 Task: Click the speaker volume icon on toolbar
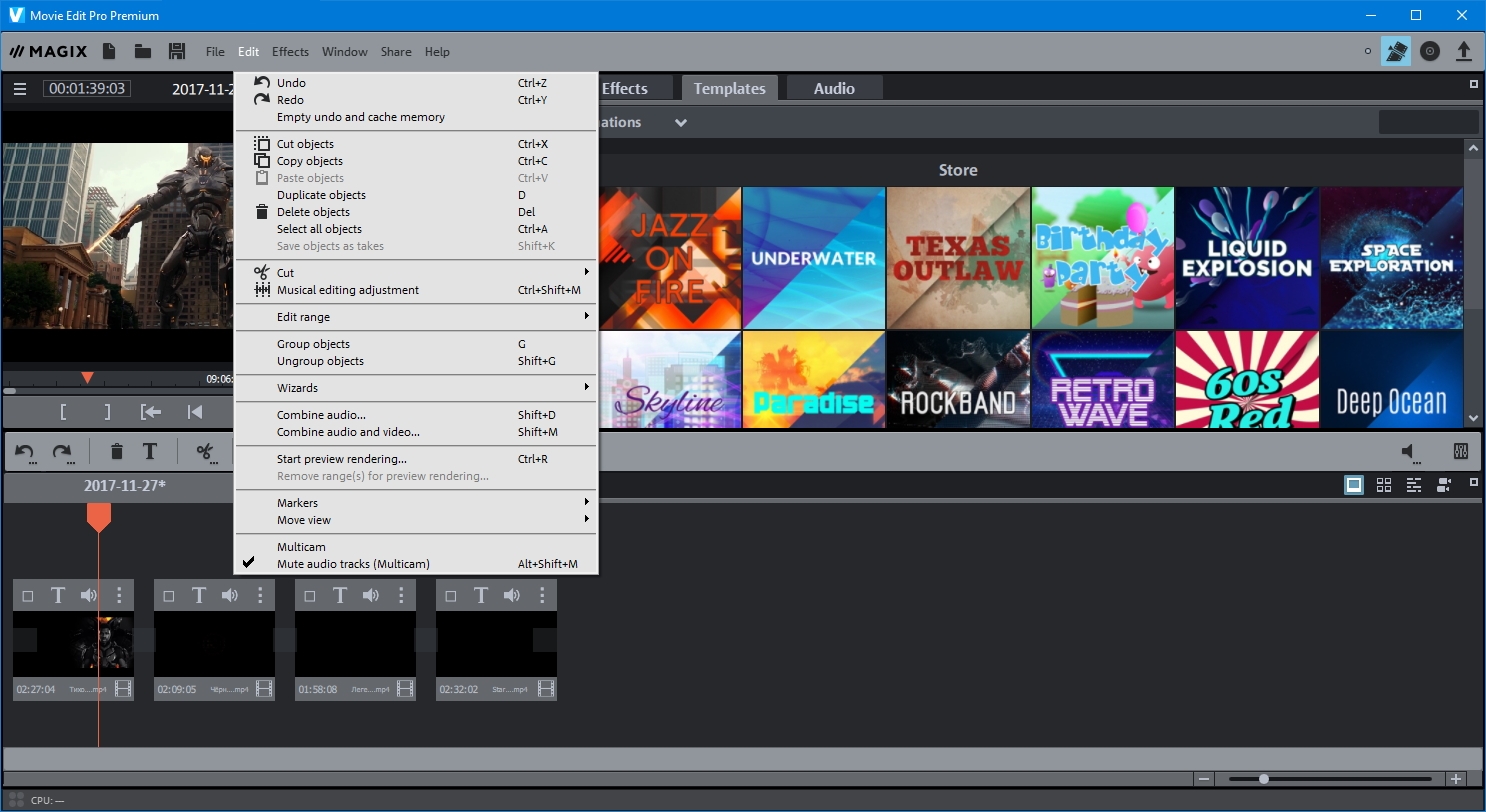1411,452
